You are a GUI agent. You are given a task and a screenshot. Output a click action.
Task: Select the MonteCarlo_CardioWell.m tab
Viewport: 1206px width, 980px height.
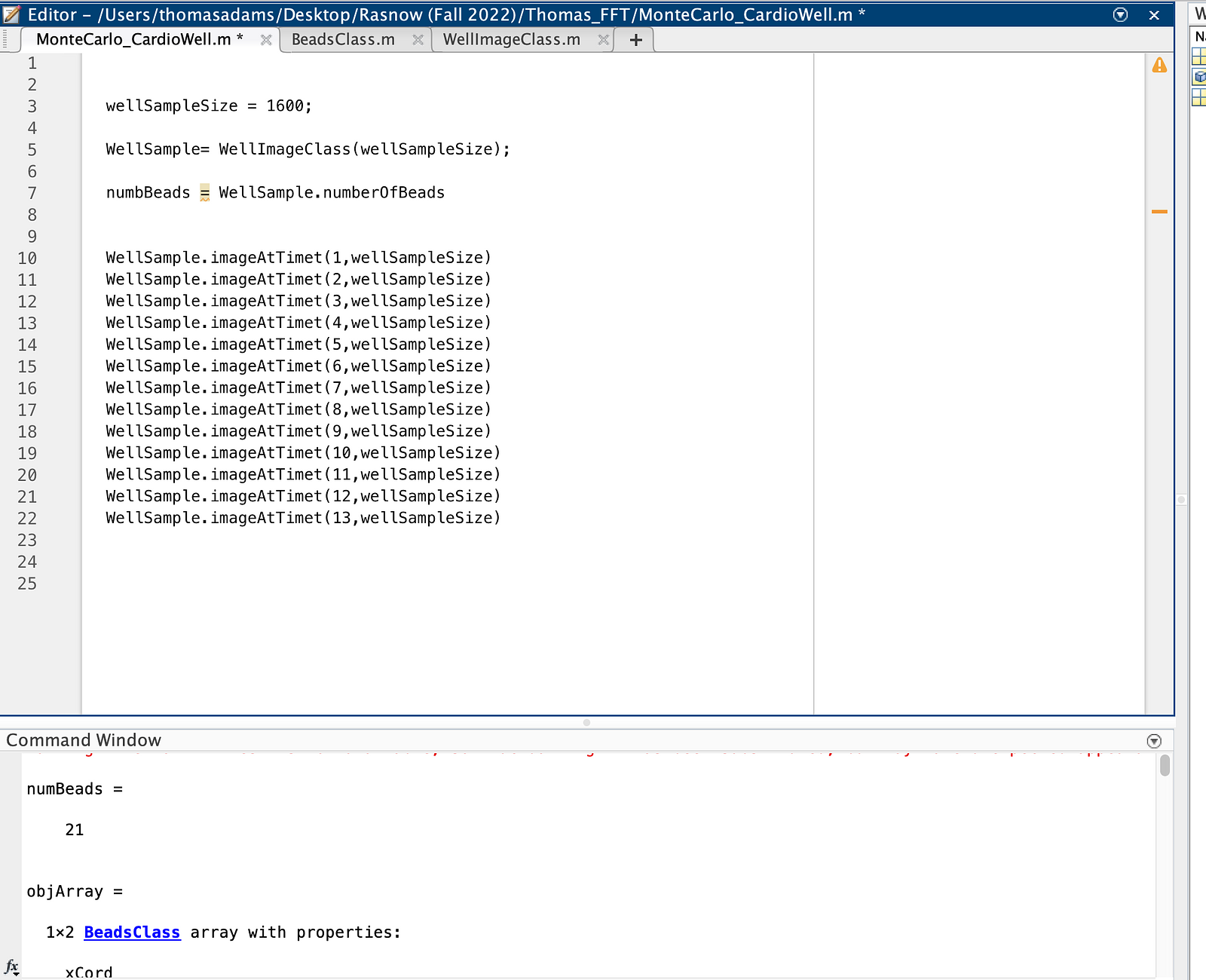click(x=139, y=40)
